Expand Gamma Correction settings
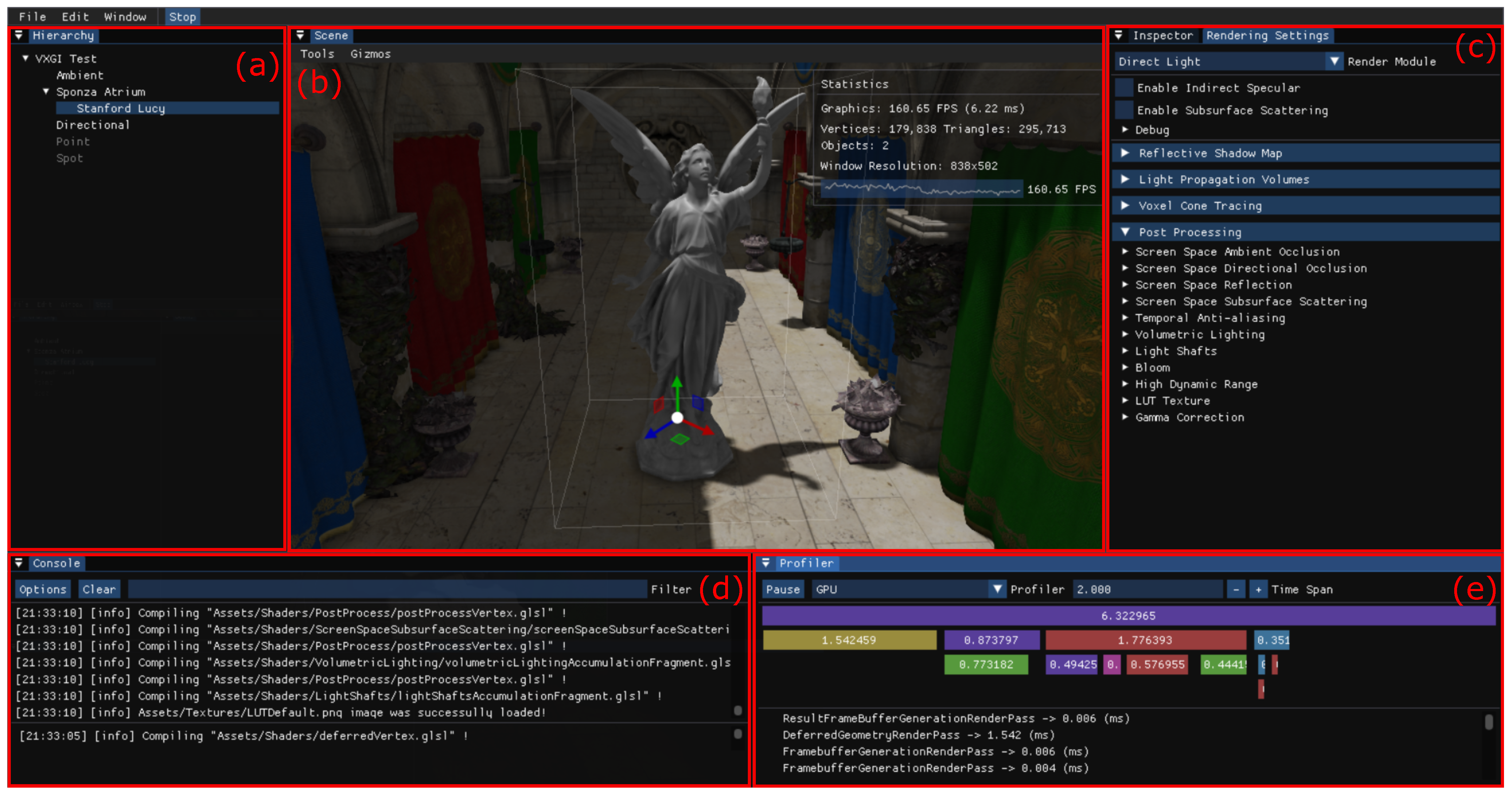This screenshot has height=796, width=1512. tap(1125, 417)
